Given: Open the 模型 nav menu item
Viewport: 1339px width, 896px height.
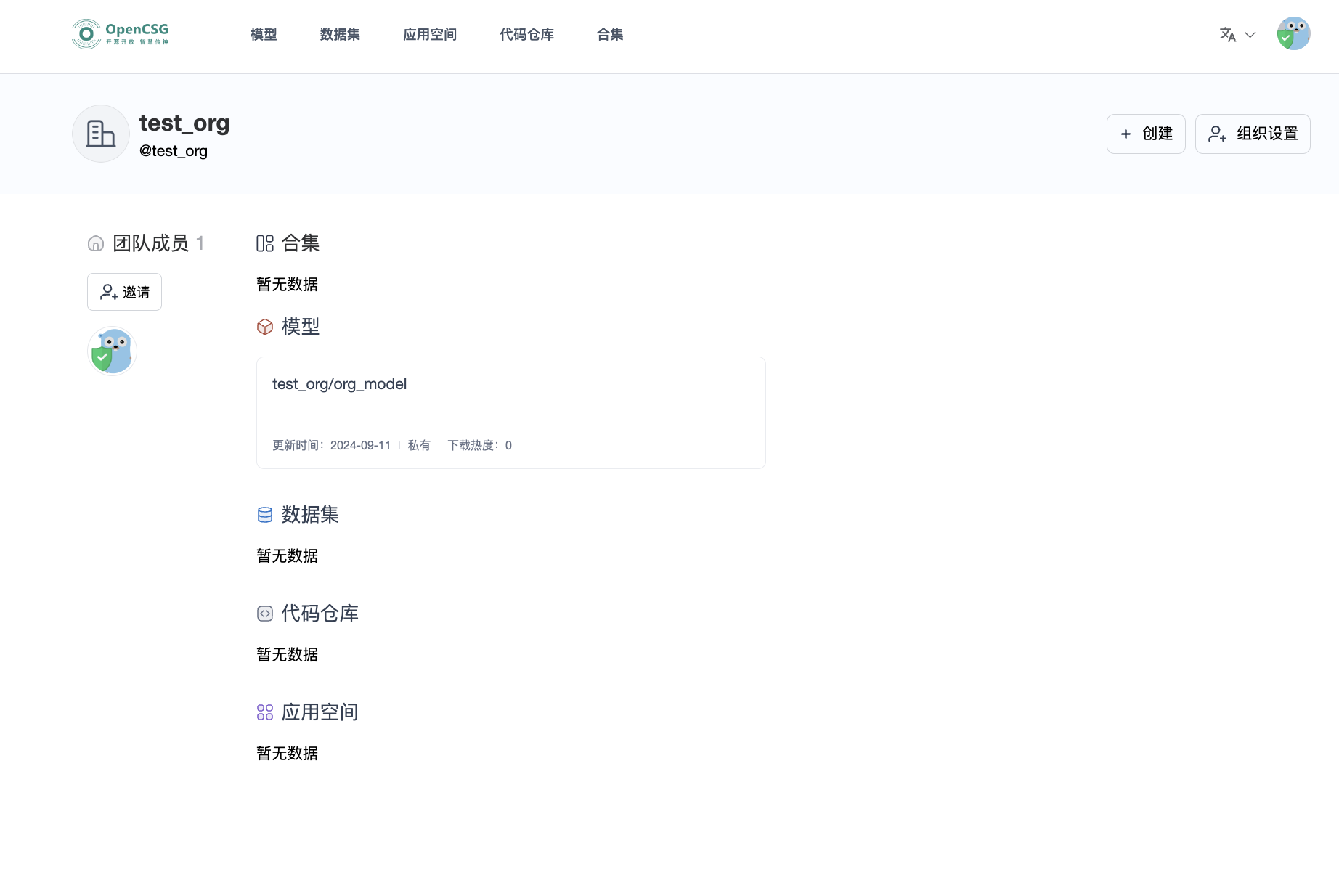Looking at the screenshot, I should click(x=264, y=35).
